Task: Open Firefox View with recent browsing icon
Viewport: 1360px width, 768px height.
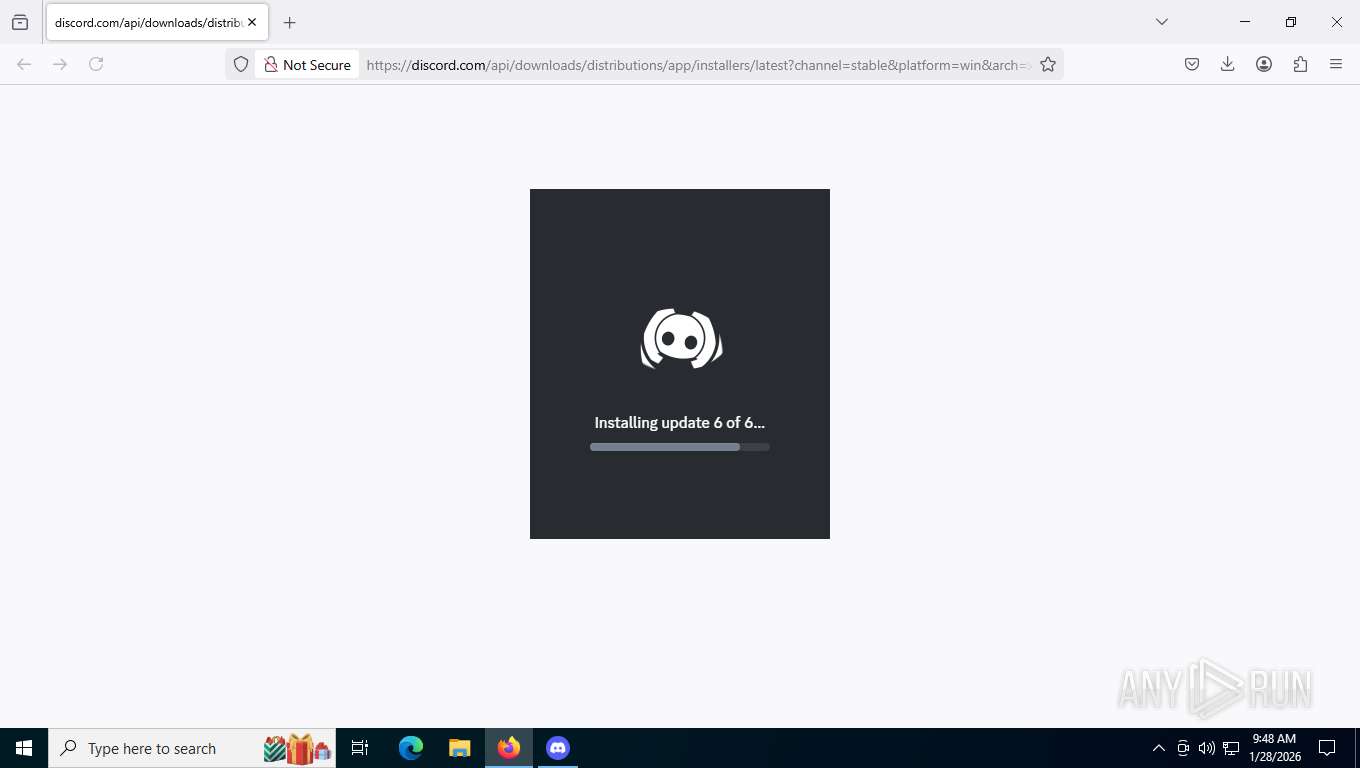Action: point(20,22)
